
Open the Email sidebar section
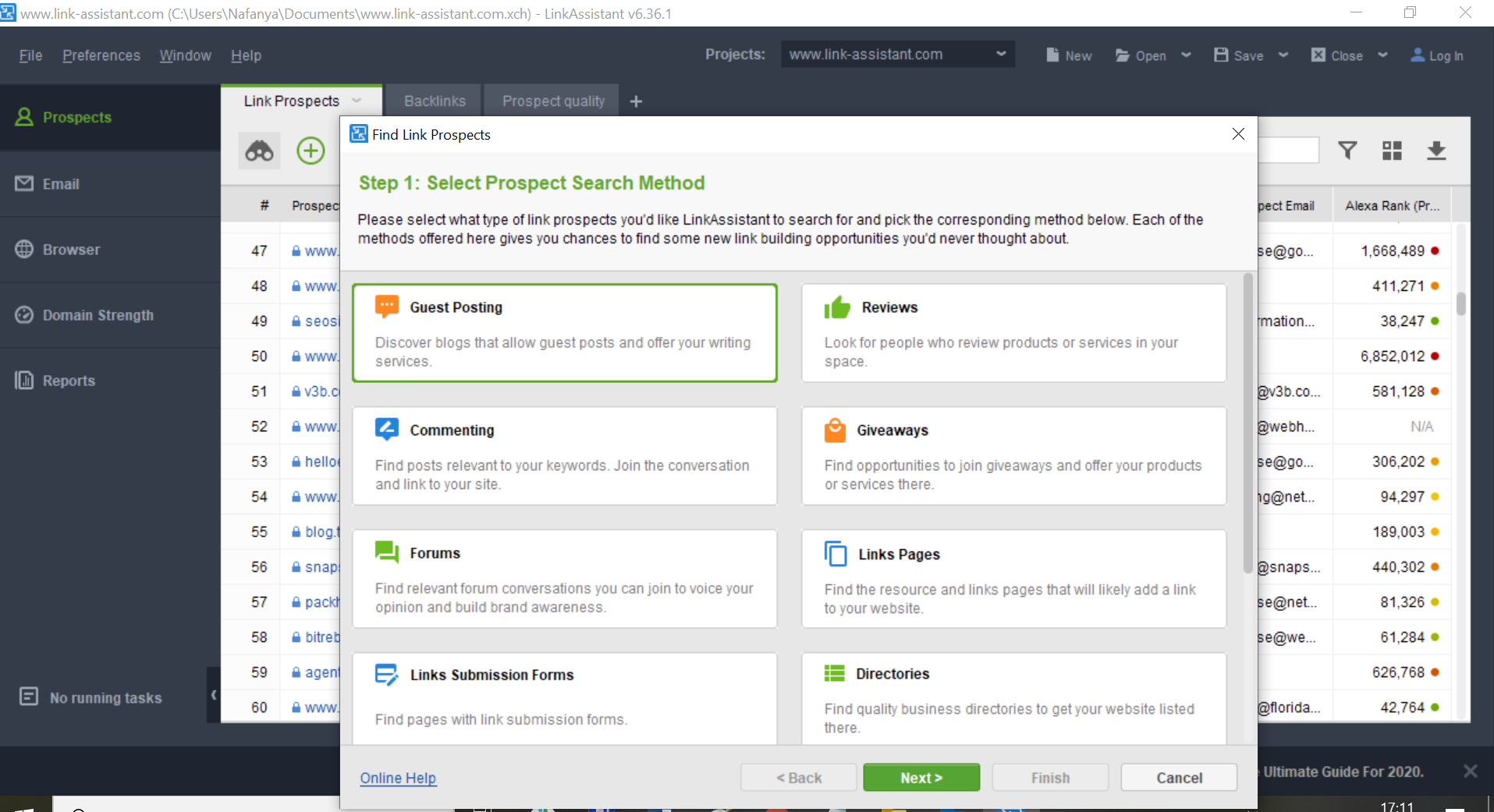click(x=110, y=183)
